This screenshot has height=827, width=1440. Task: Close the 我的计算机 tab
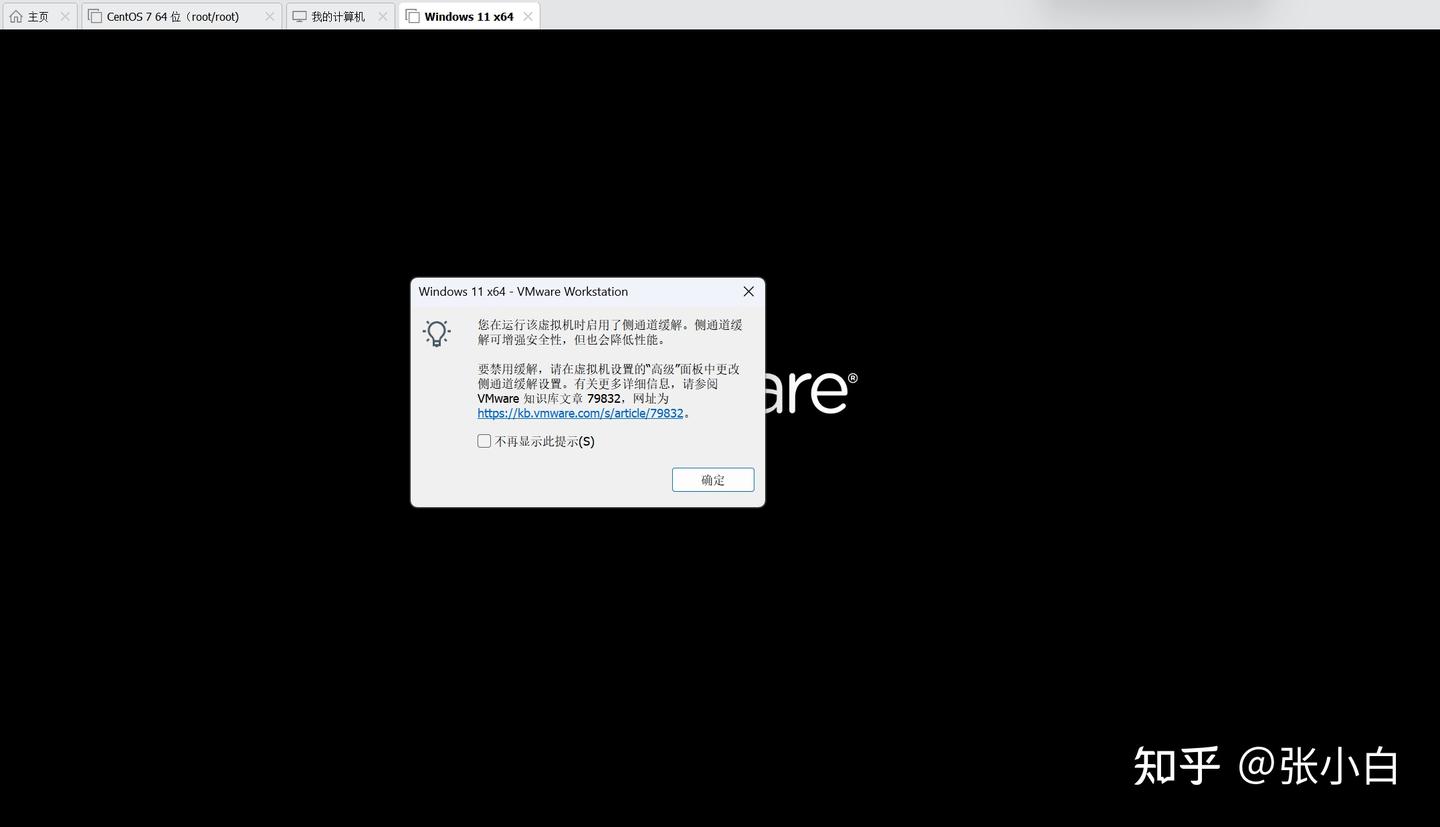pyautogui.click(x=382, y=16)
